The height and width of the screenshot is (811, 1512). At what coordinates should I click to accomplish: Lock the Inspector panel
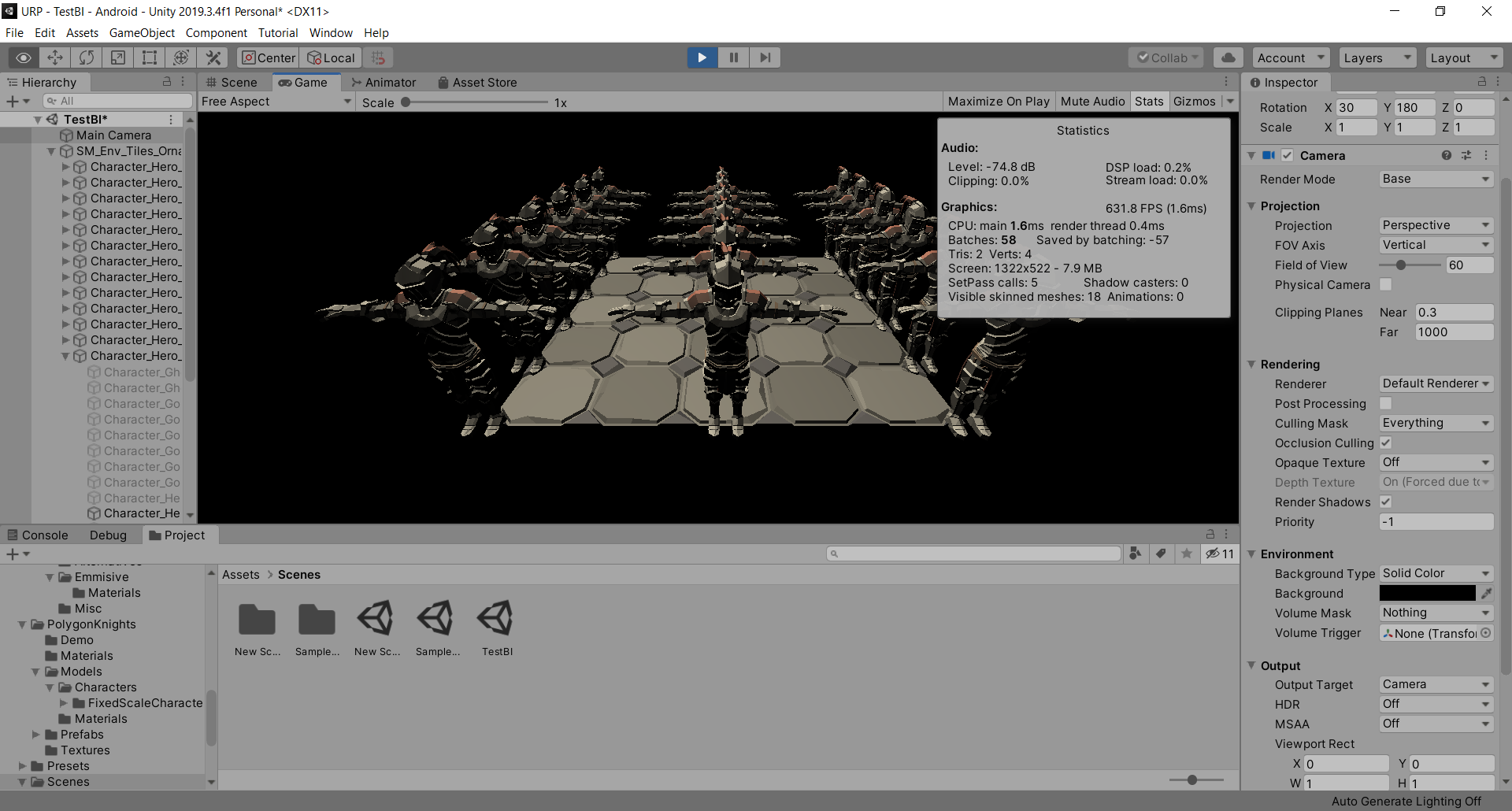pos(1481,82)
